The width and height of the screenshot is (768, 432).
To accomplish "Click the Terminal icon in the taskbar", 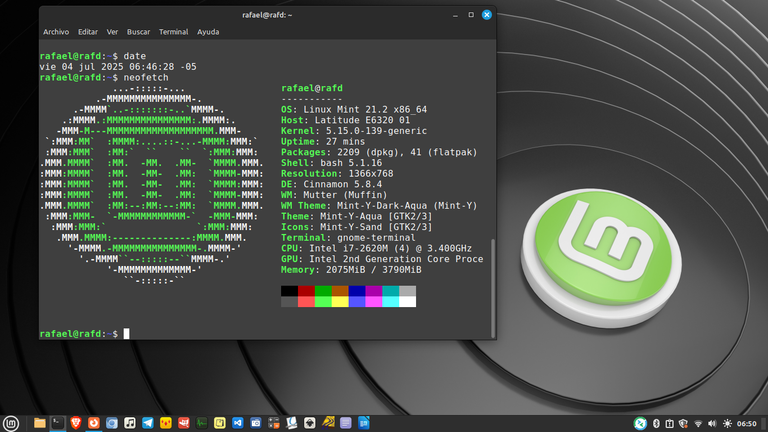I will pyautogui.click(x=58, y=423).
